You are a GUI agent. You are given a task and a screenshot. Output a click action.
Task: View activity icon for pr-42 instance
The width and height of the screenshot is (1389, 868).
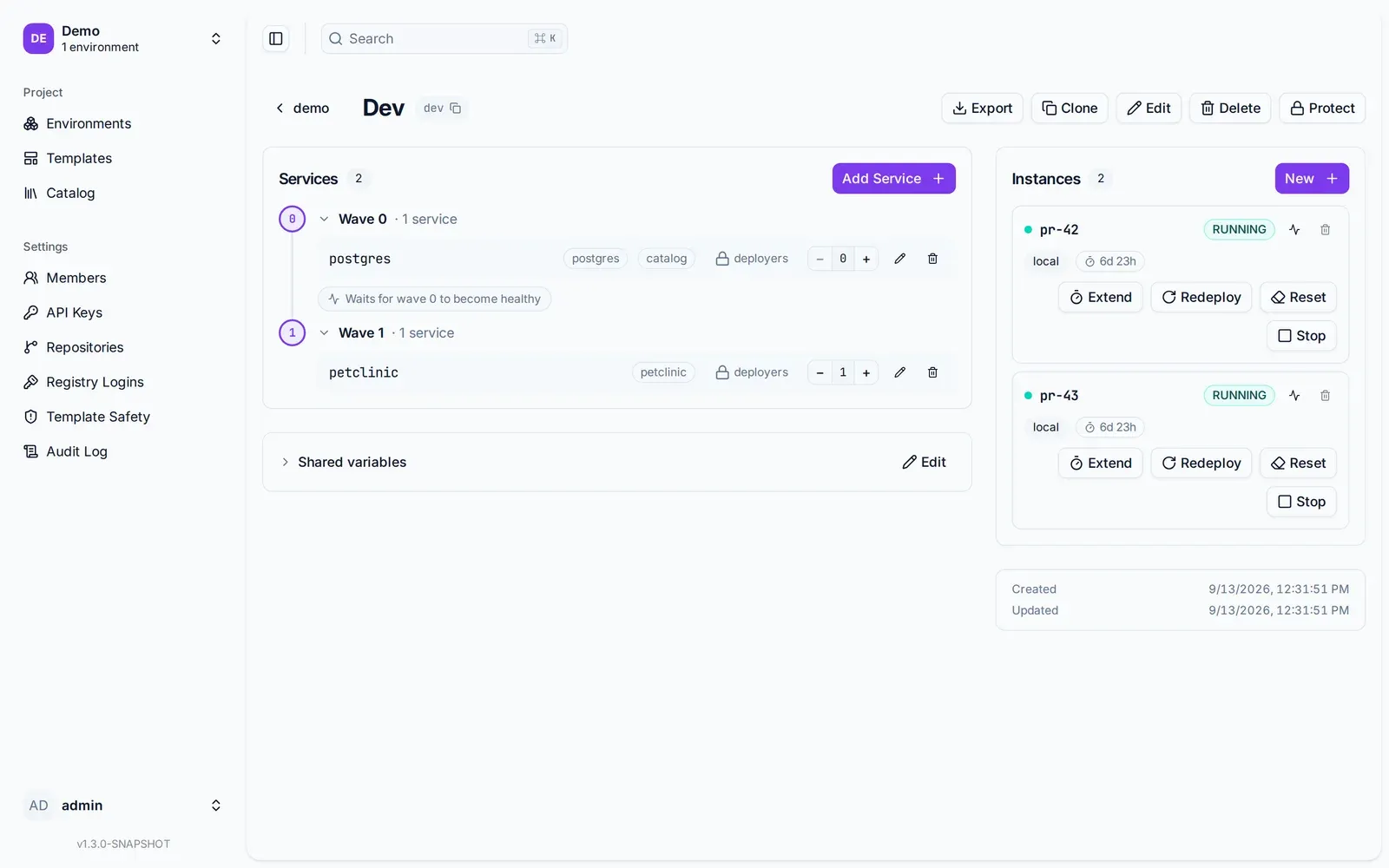(x=1294, y=229)
